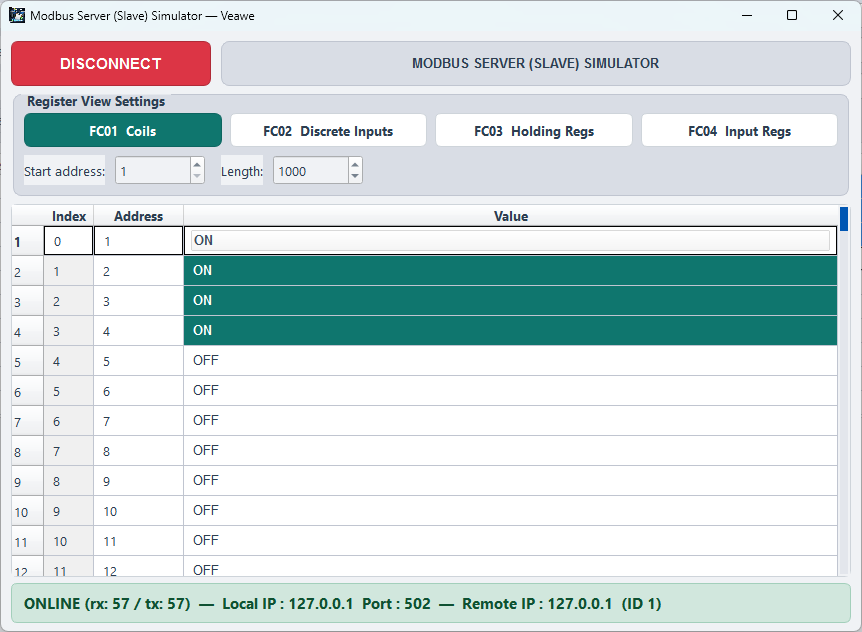862x632 pixels.
Task: Click the red DISCONNECT button
Action: (111, 63)
